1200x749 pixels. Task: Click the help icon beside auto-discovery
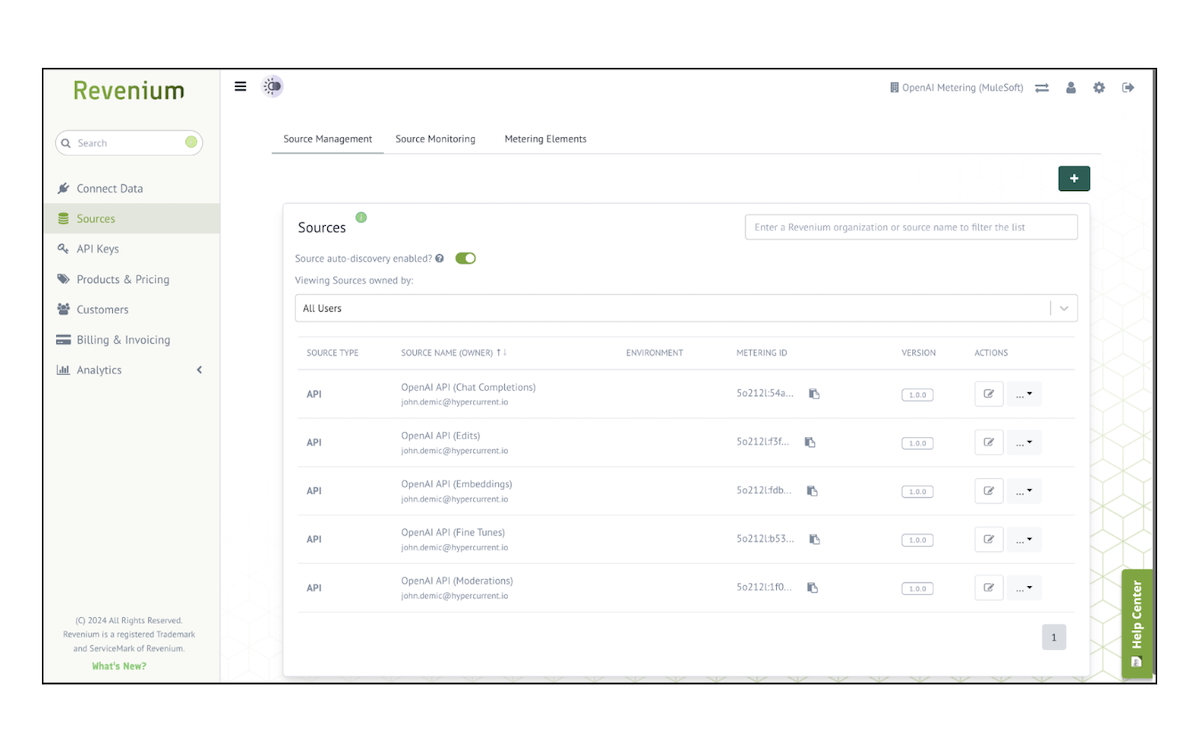440,259
